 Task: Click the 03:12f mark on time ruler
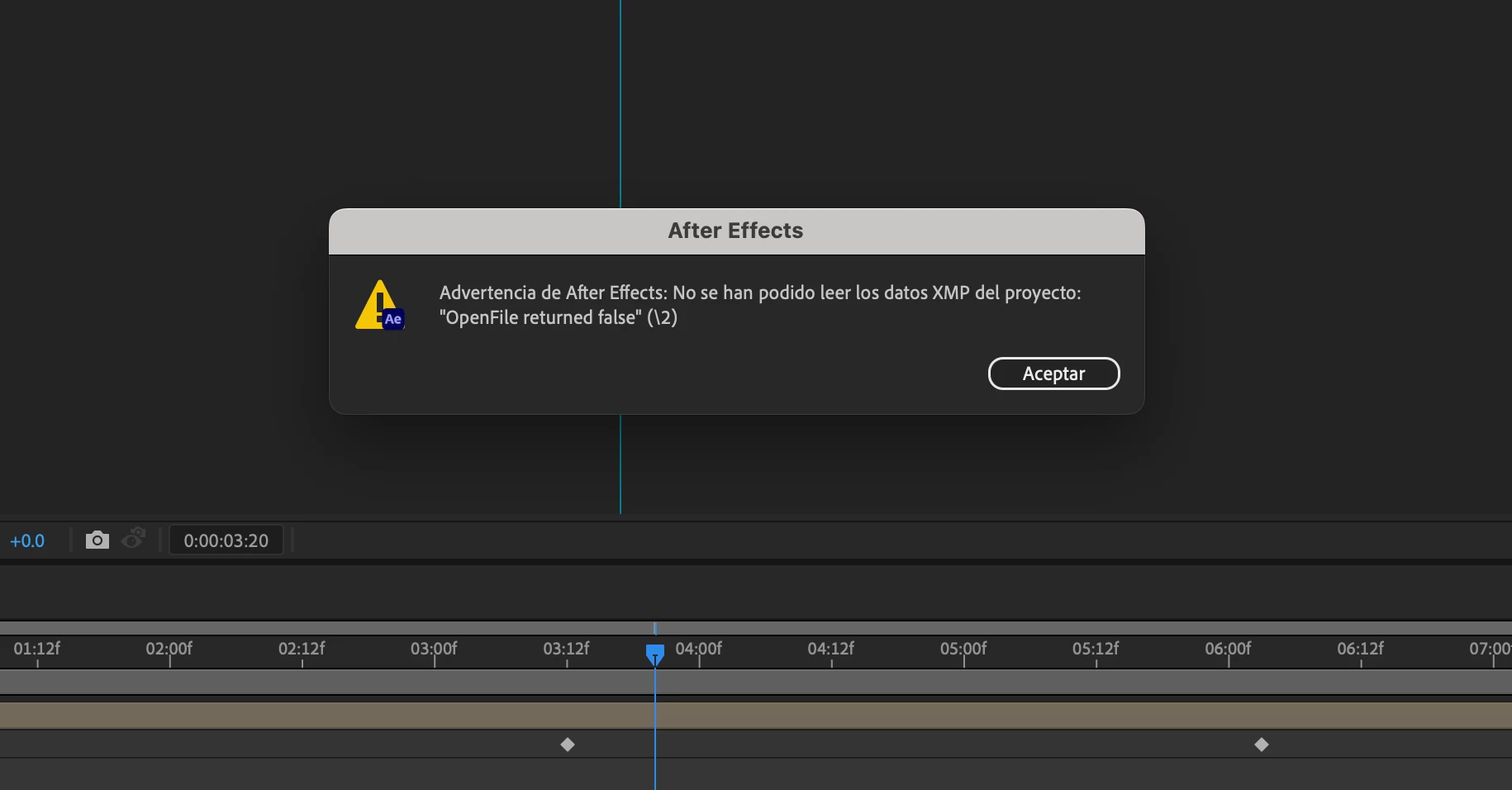click(566, 649)
